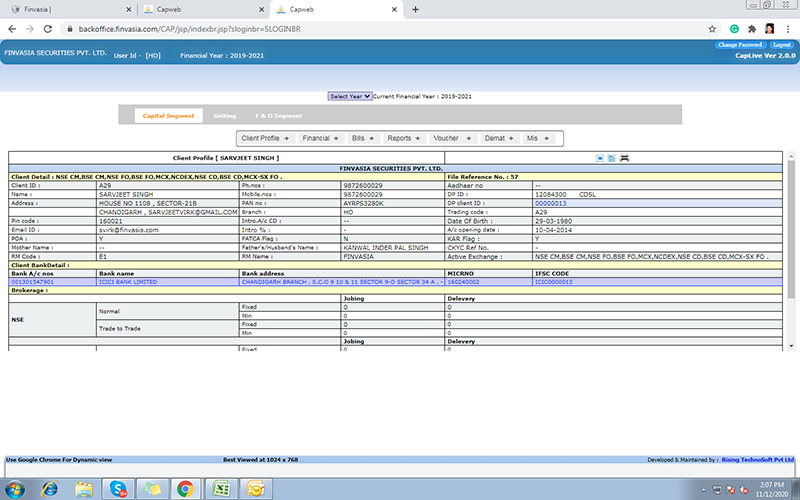800x500 pixels.
Task: Open the browser Extensions puzzle icon
Action: click(752, 29)
